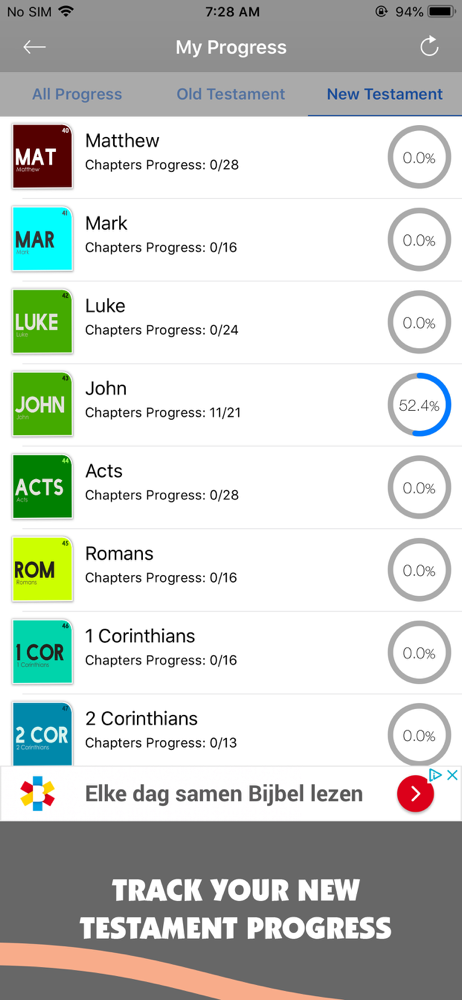Open the MAT Matthew book tile
Viewport: 462px width, 1000px height.
pyautogui.click(x=42, y=156)
